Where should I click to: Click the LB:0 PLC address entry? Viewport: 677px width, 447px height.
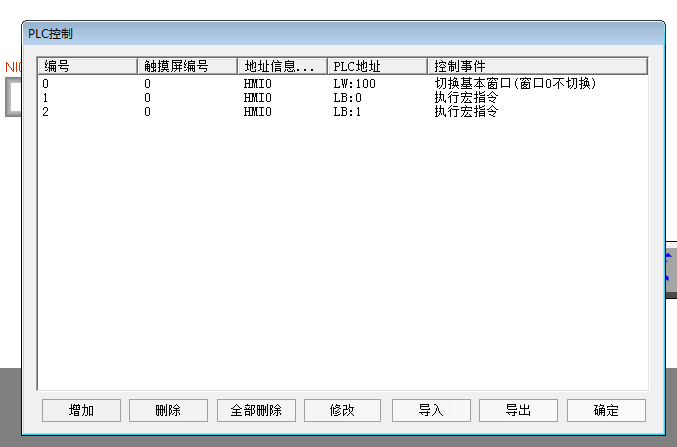(x=347, y=98)
